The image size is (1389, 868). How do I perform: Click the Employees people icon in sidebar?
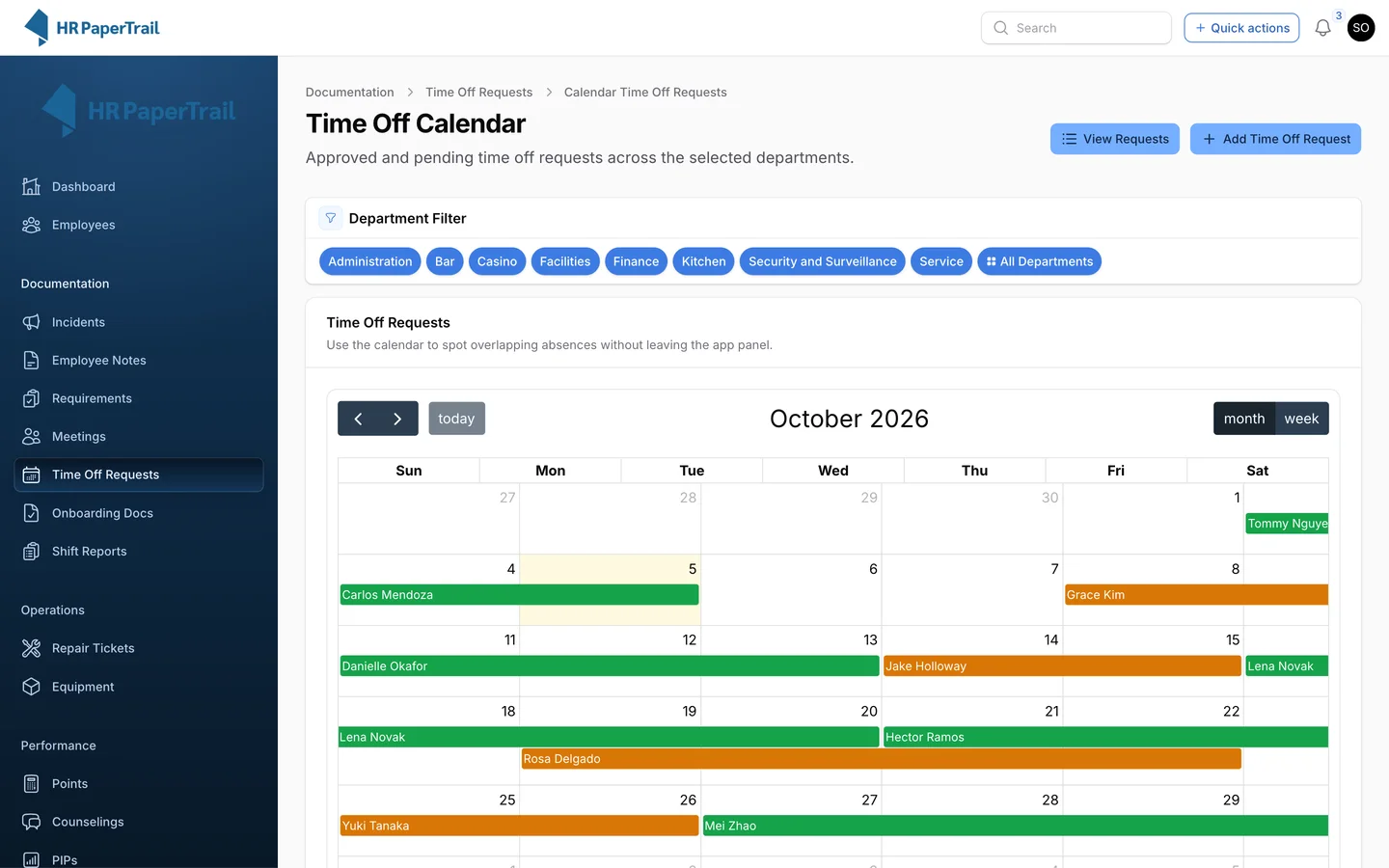(x=32, y=225)
